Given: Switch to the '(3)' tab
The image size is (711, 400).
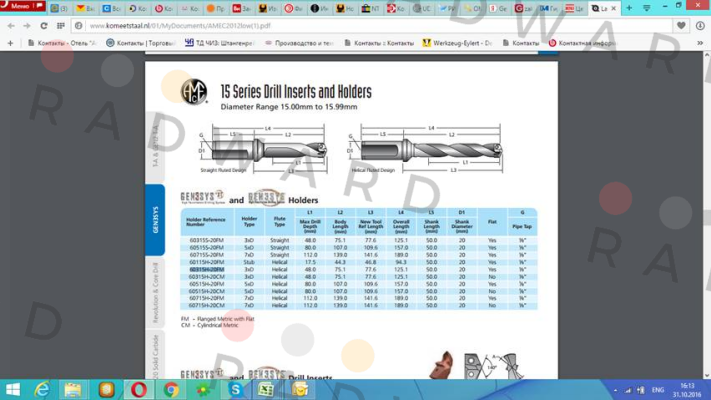Looking at the screenshot, I should [x=59, y=8].
